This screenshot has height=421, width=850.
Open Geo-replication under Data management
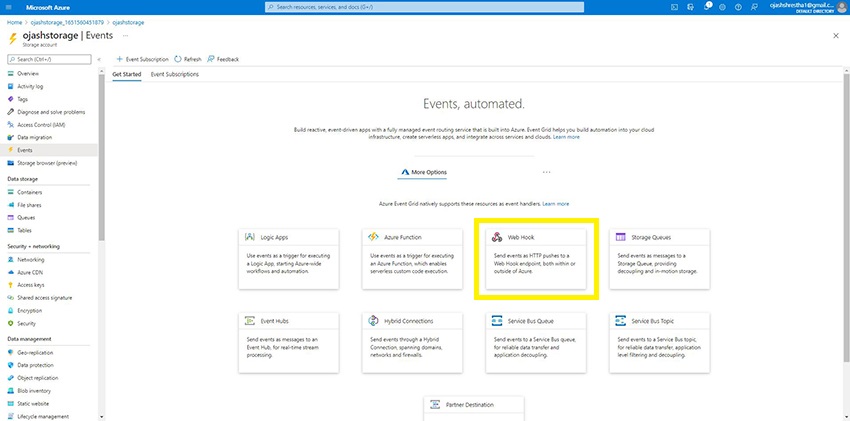(35, 353)
